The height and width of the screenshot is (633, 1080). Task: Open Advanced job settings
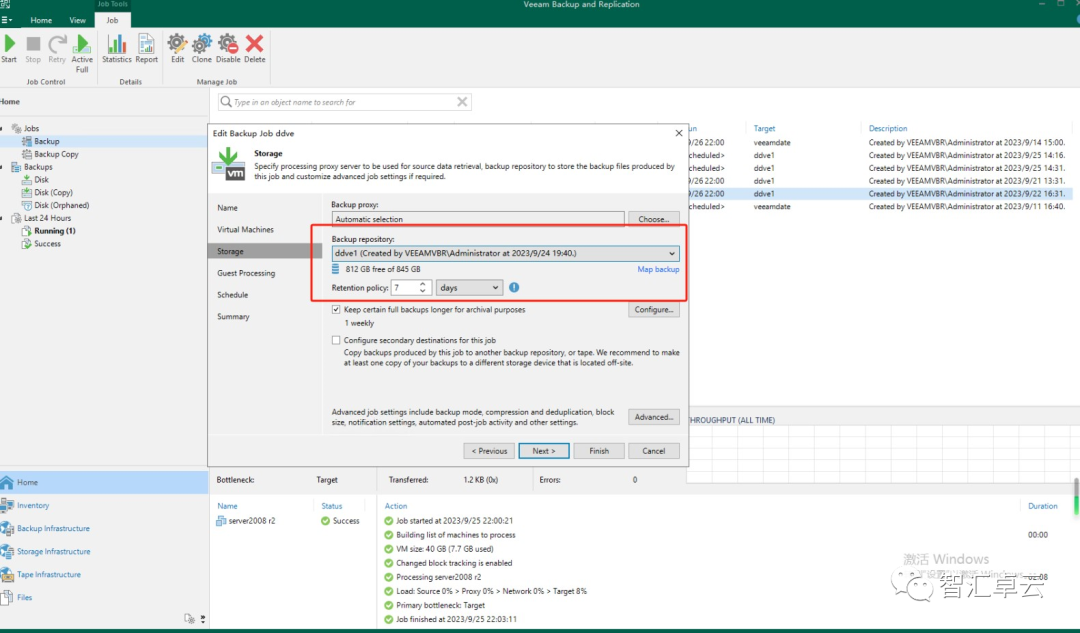coord(654,417)
